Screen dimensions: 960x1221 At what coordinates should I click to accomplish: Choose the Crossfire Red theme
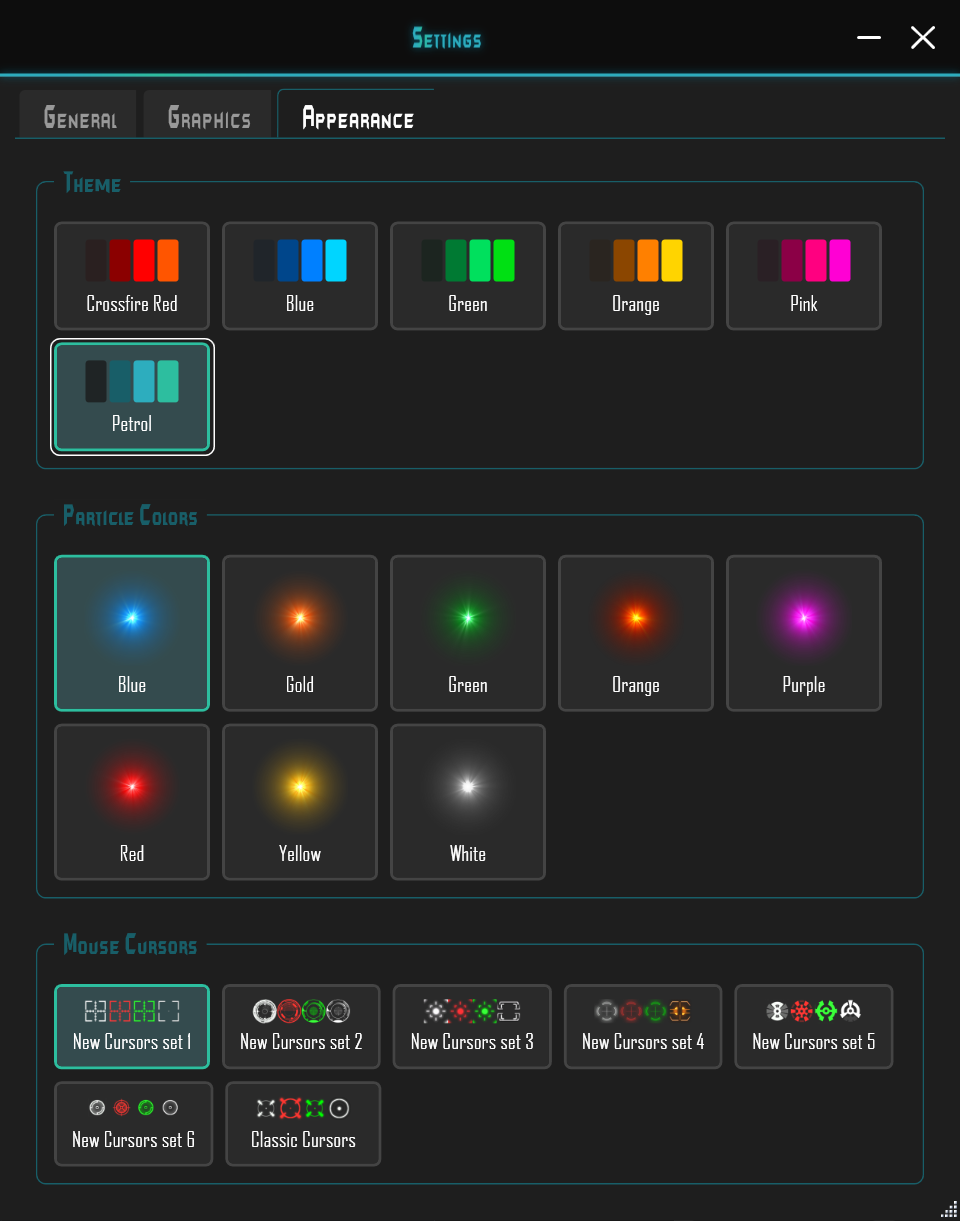[x=132, y=276]
